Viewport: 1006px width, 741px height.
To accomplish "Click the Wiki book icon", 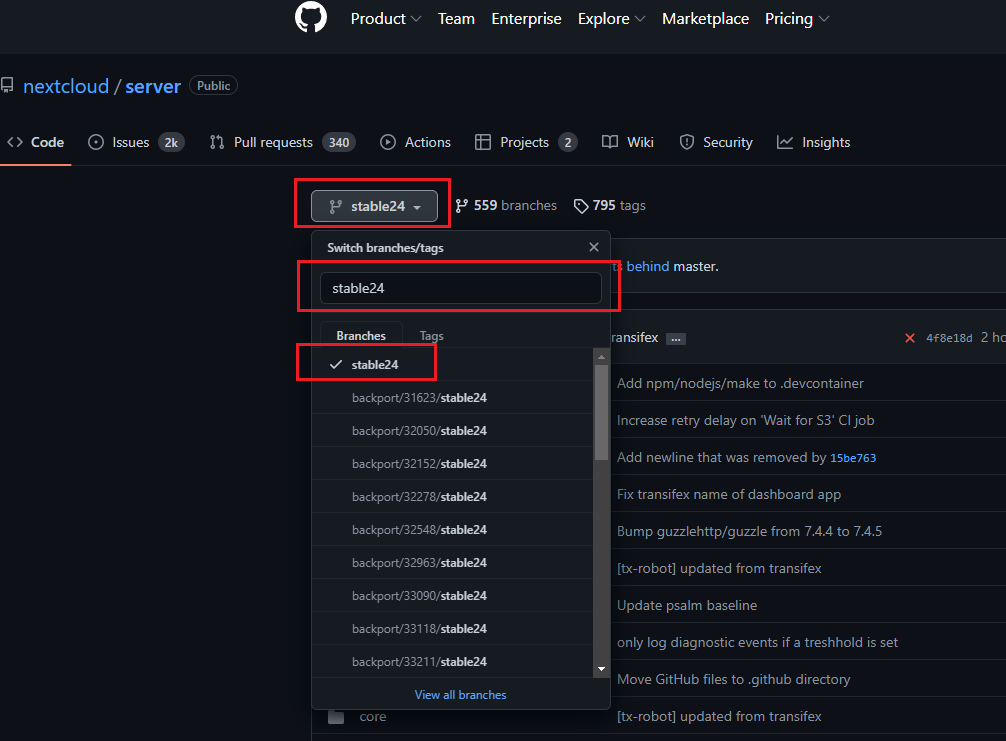I will point(610,142).
